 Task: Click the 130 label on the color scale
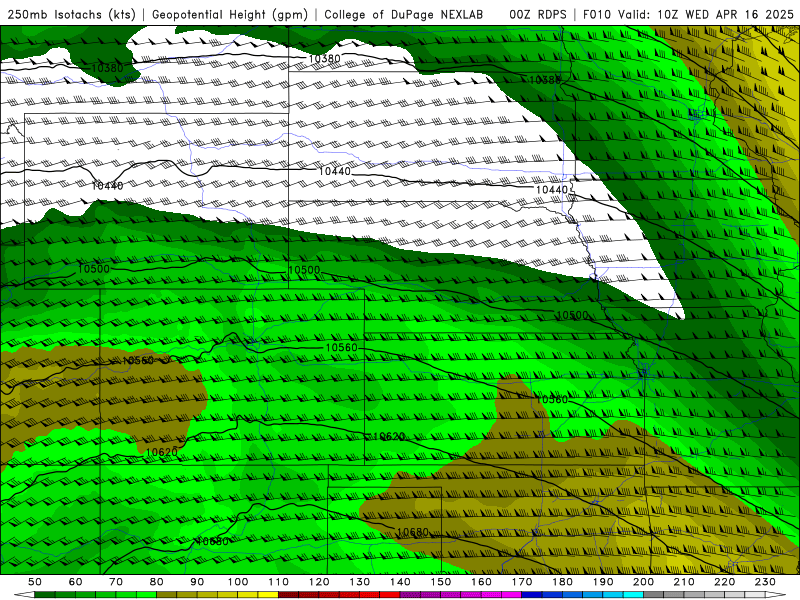click(359, 582)
